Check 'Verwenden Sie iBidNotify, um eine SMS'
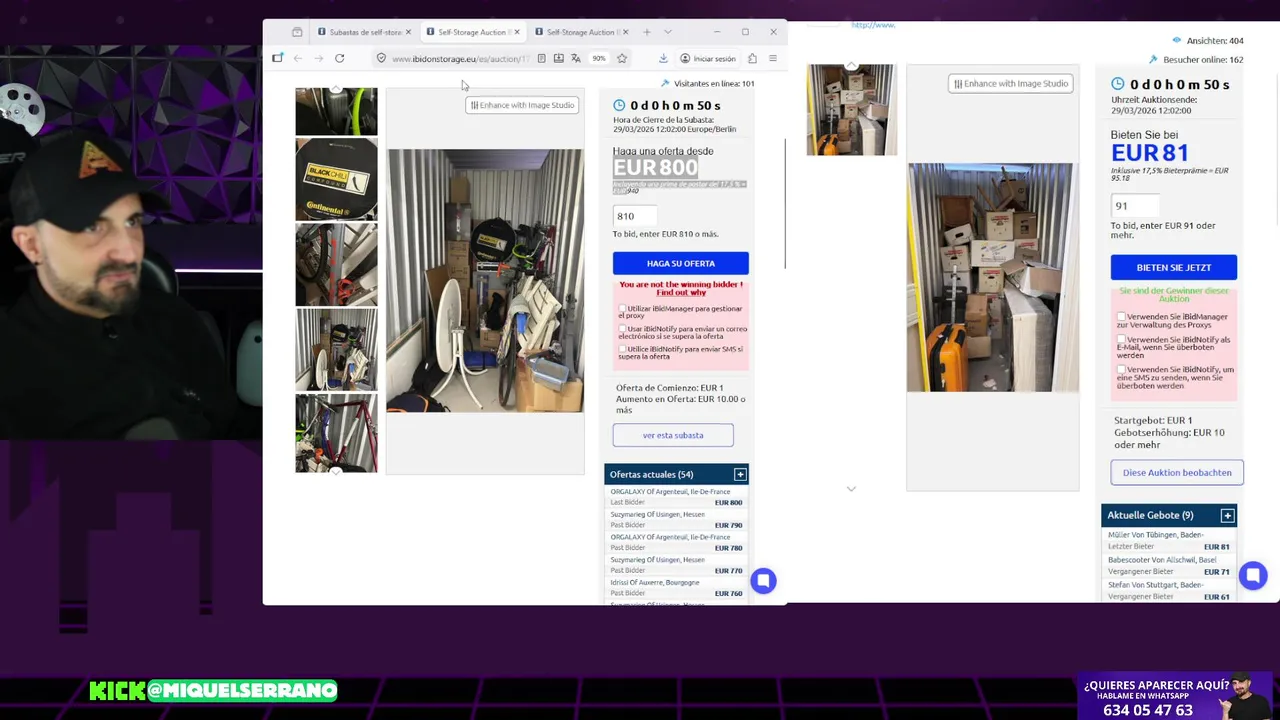Viewport: 1280px width, 720px height. point(1121,370)
